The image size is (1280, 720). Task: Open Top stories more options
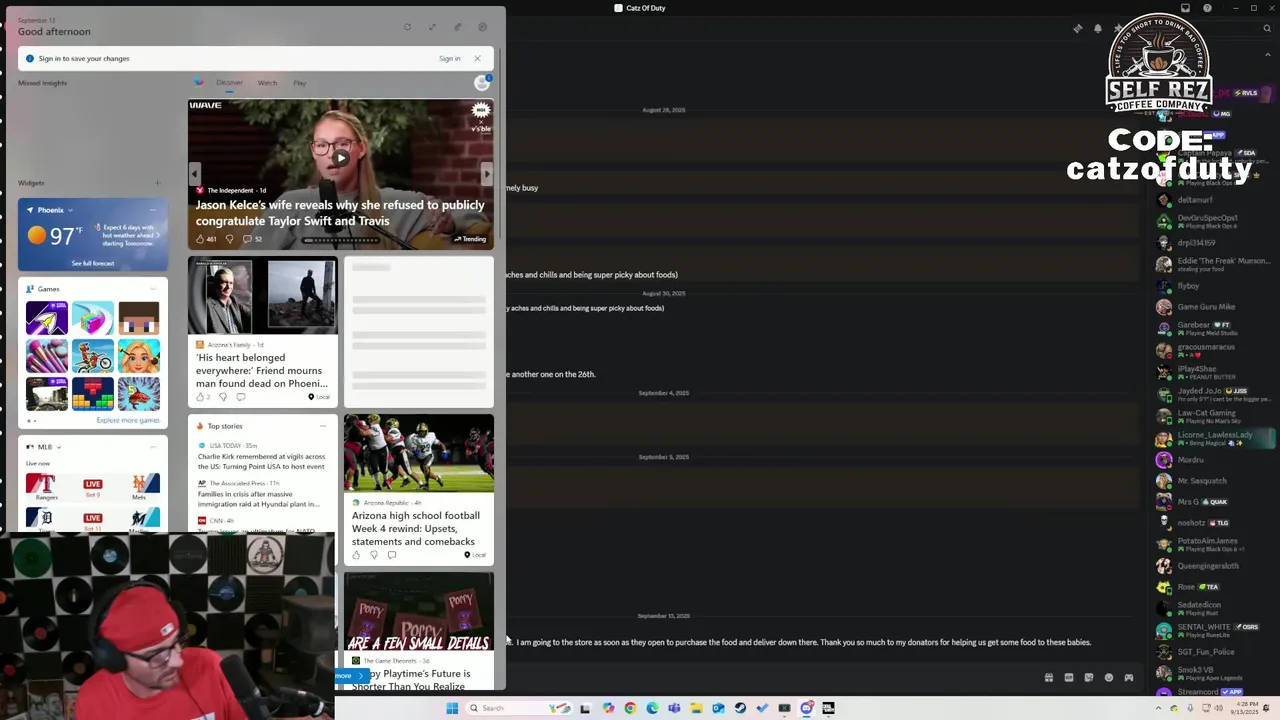coord(322,426)
